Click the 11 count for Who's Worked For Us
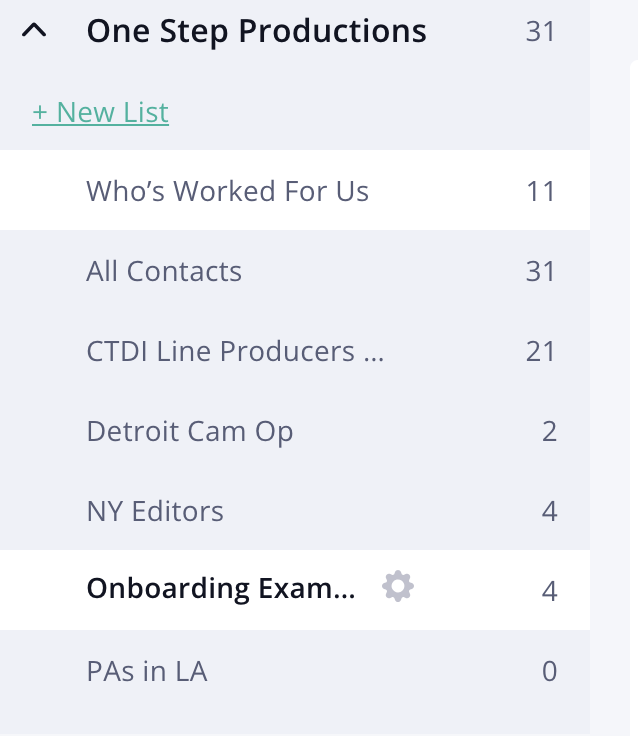 pyautogui.click(x=541, y=191)
